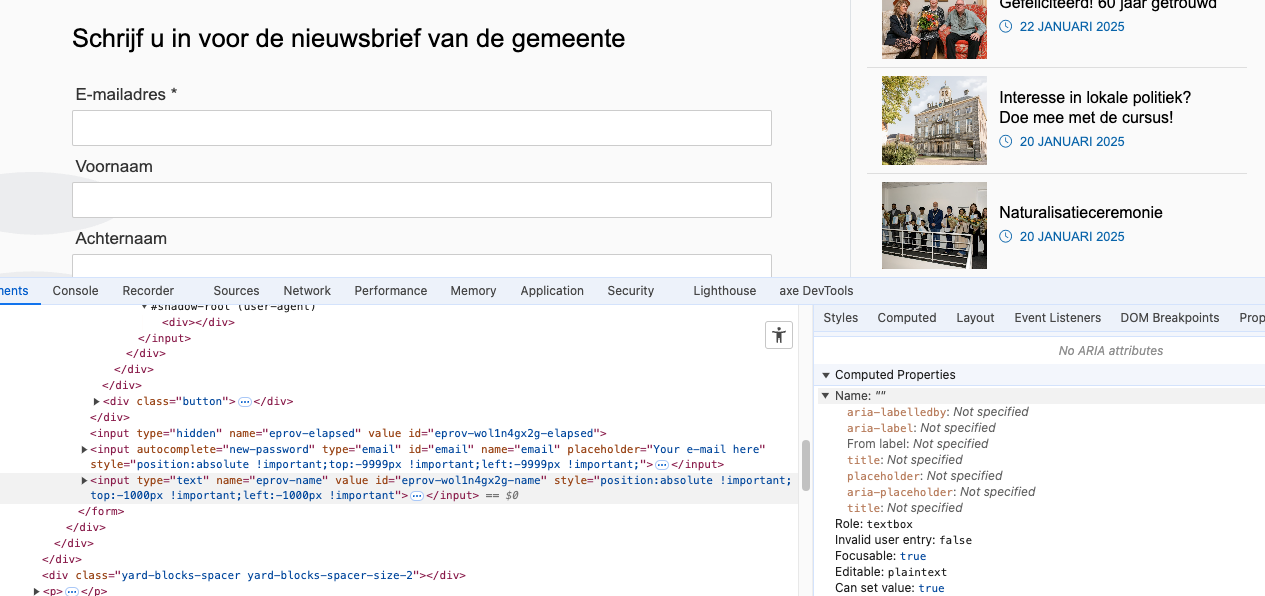Select the #shadow-root (user-agent) line
The image size is (1265, 596).
point(231,308)
